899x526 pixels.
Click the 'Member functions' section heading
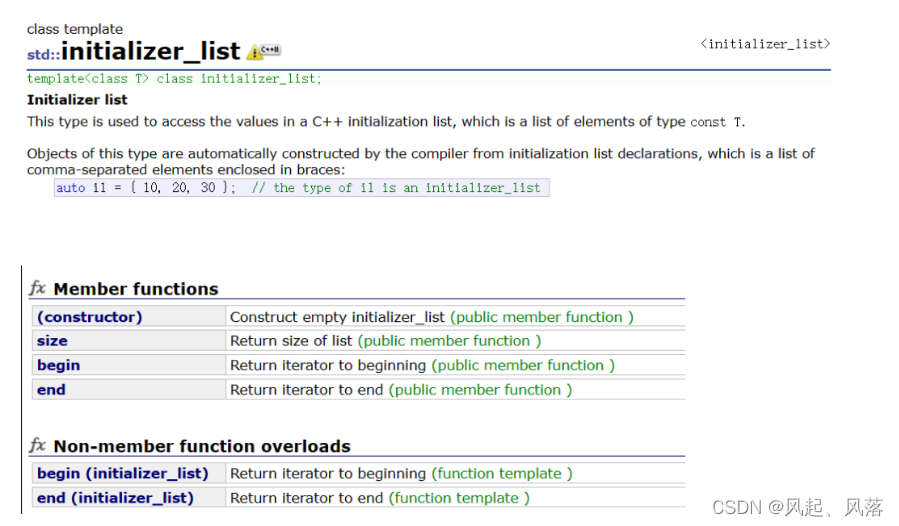[x=136, y=289]
